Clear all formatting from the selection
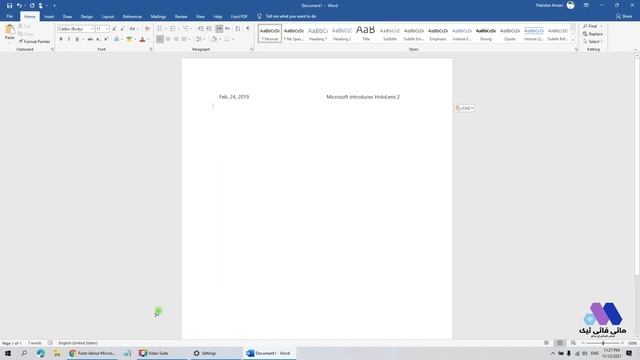The width and height of the screenshot is (640, 360). (x=147, y=29)
